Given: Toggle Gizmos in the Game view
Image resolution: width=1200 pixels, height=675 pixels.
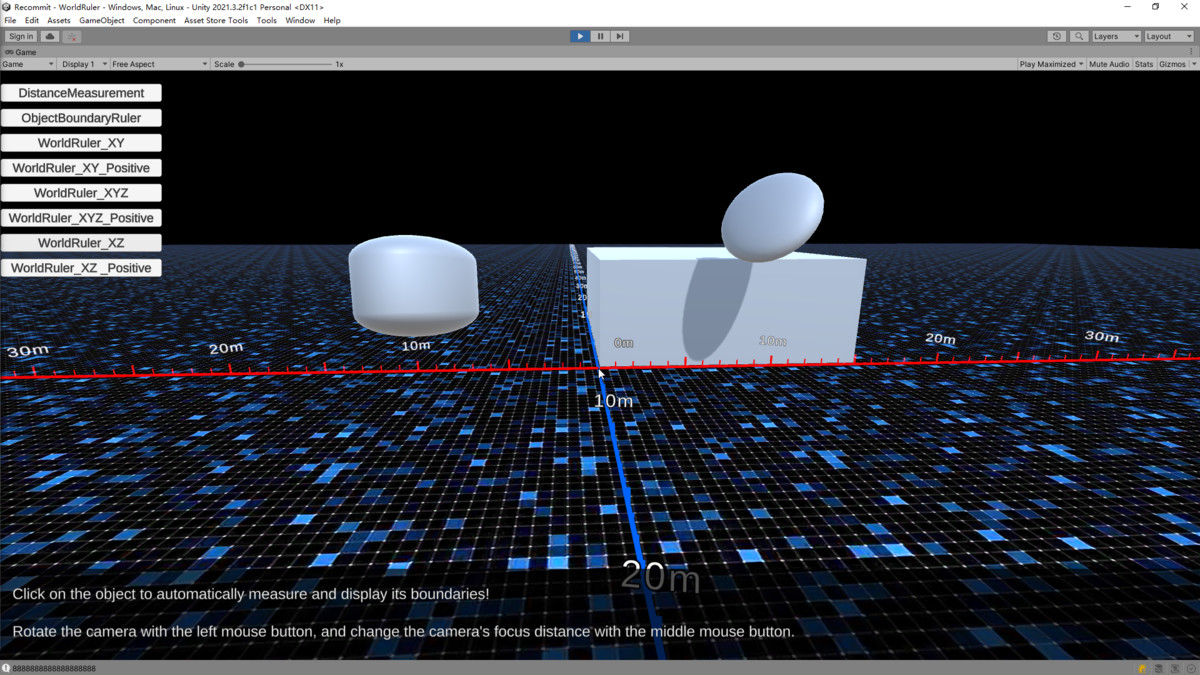Looking at the screenshot, I should pyautogui.click(x=1172, y=64).
